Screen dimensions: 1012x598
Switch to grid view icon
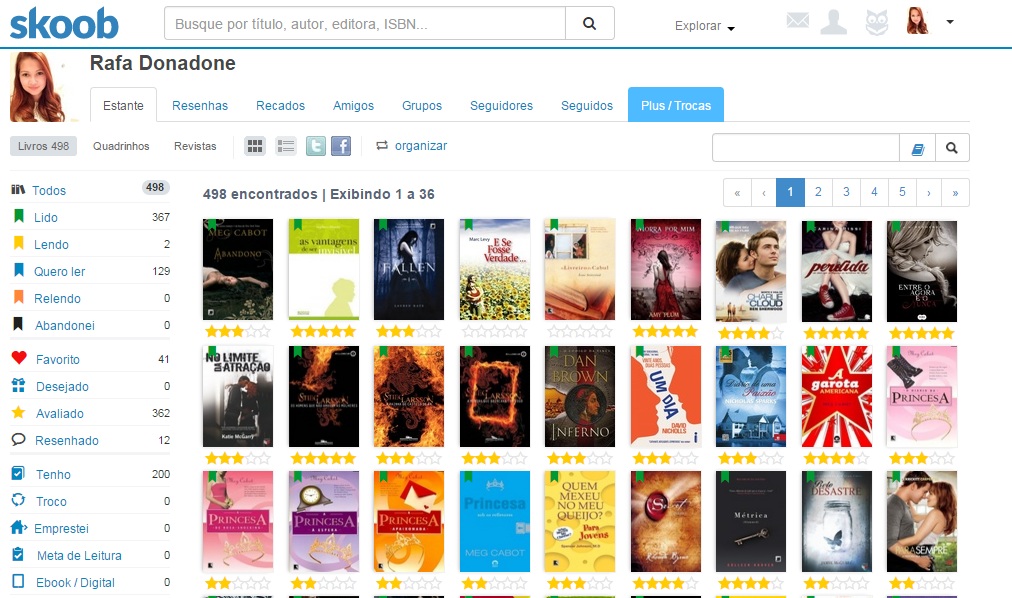click(255, 146)
